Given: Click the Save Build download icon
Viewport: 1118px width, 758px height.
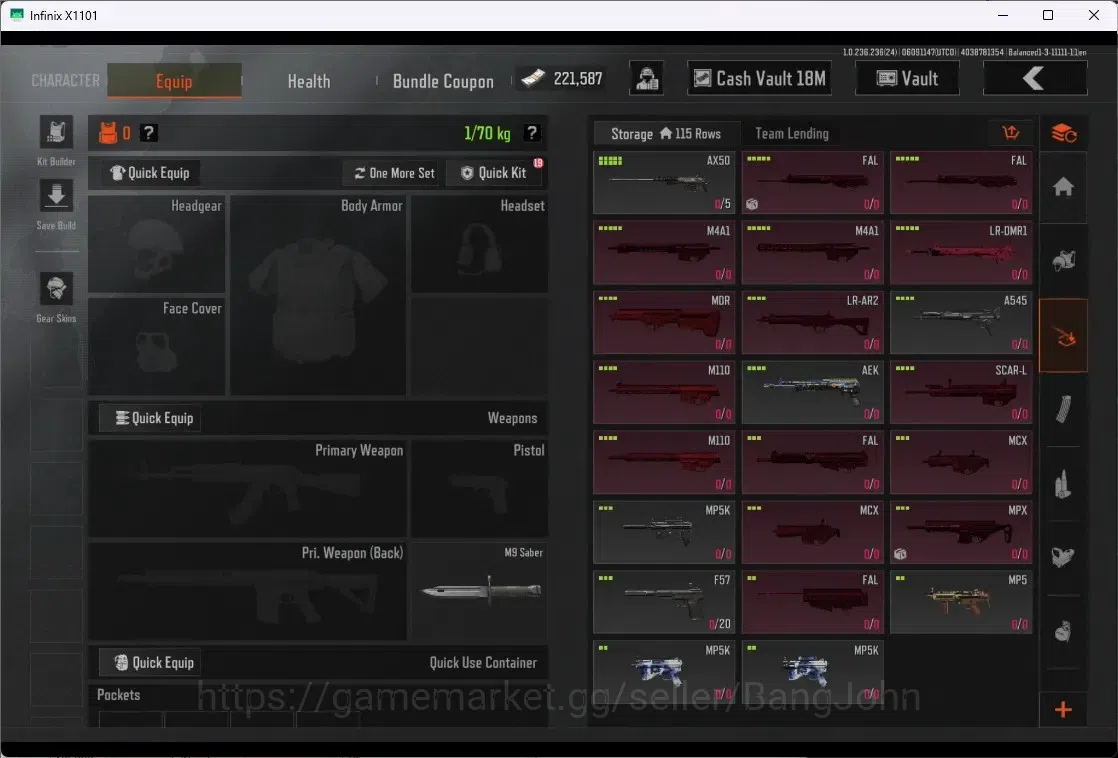Looking at the screenshot, I should pos(56,195).
